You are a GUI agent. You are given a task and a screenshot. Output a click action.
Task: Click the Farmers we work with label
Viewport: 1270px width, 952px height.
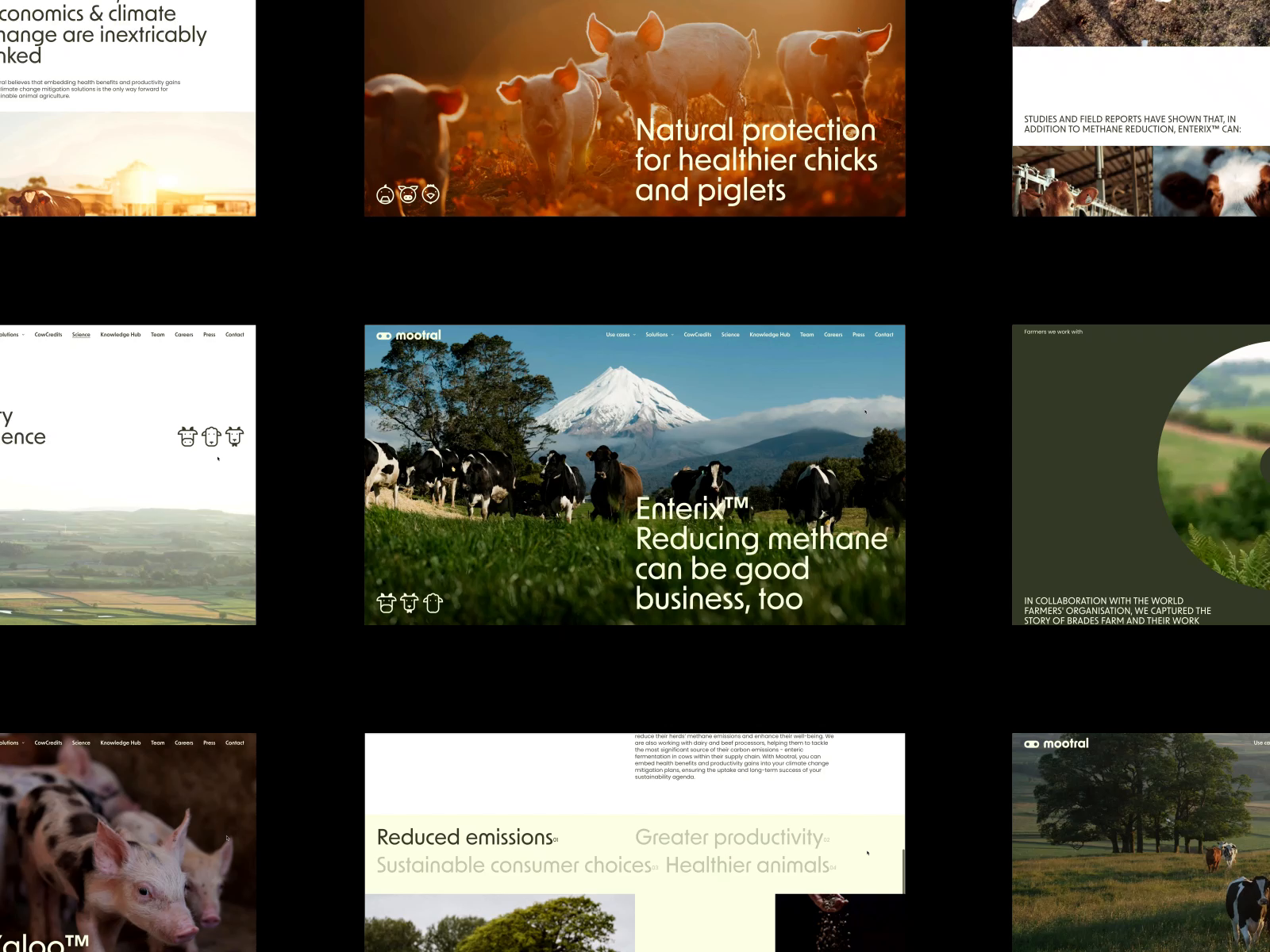pyautogui.click(x=1053, y=332)
